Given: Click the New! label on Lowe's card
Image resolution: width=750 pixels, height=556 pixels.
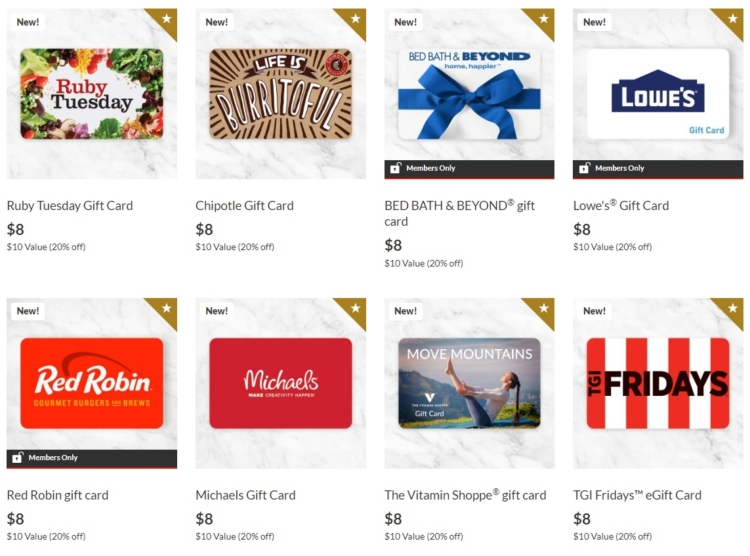Looking at the screenshot, I should tap(595, 22).
